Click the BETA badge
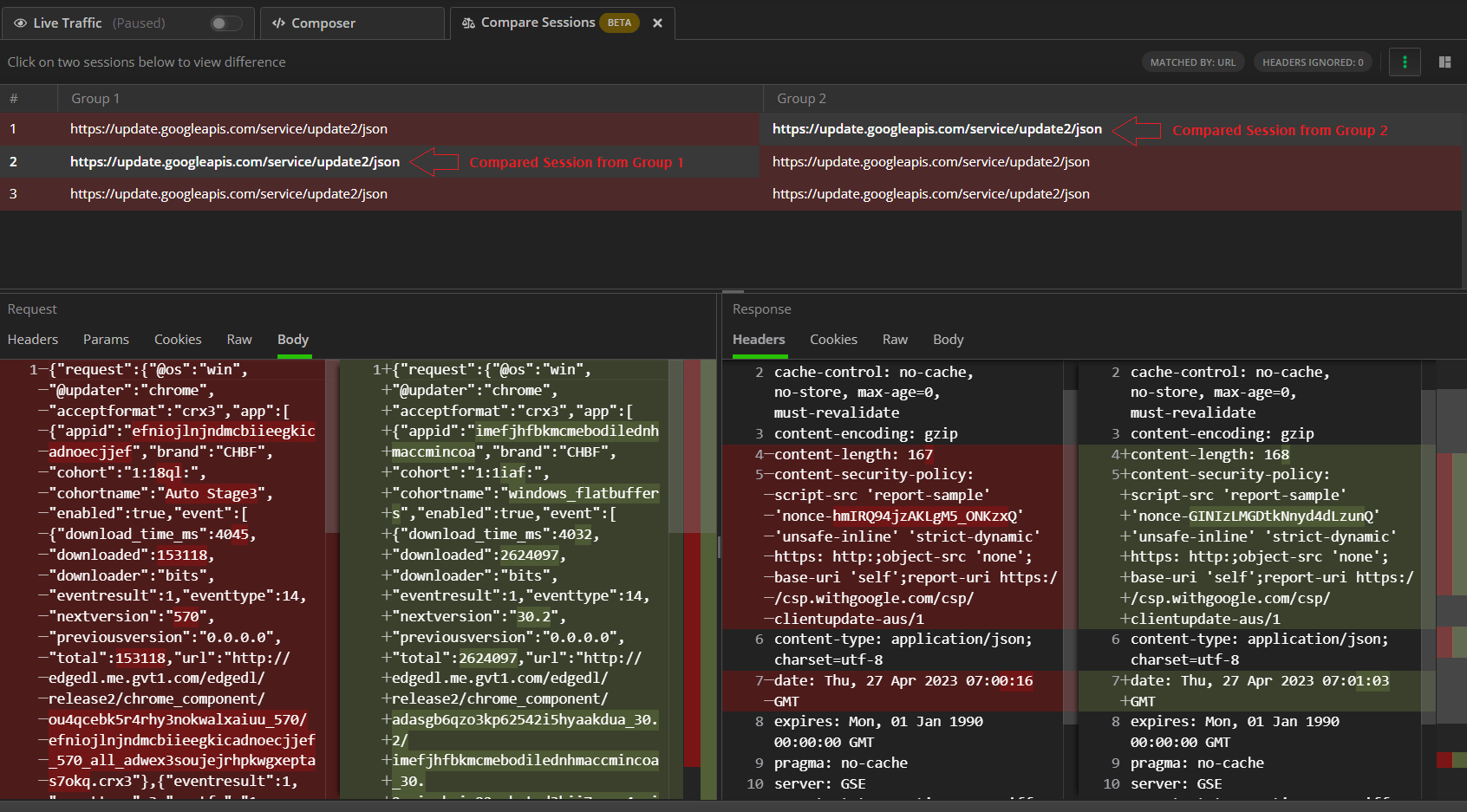The image size is (1467, 812). 619,23
